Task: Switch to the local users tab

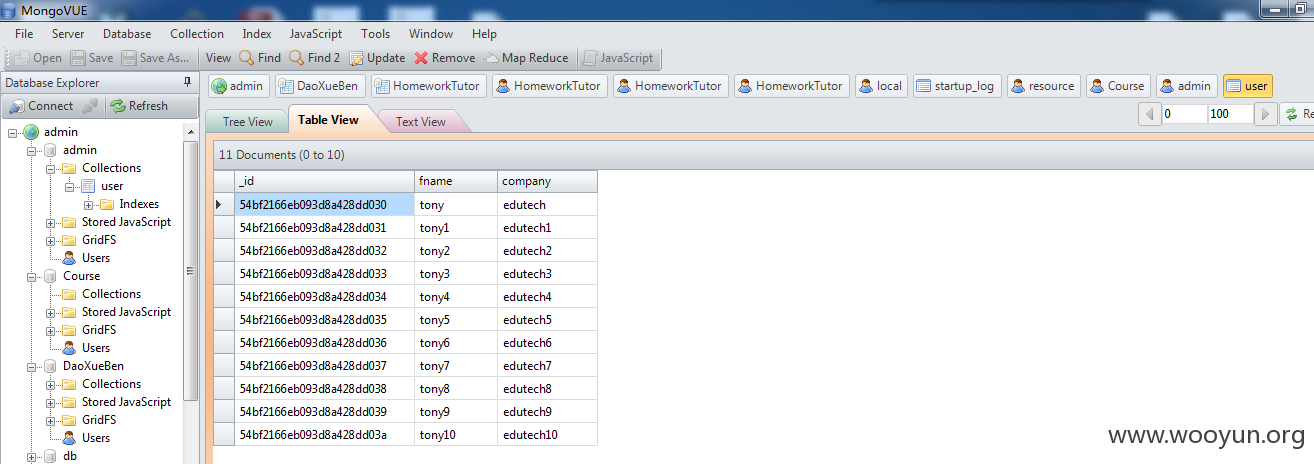Action: tap(881, 86)
